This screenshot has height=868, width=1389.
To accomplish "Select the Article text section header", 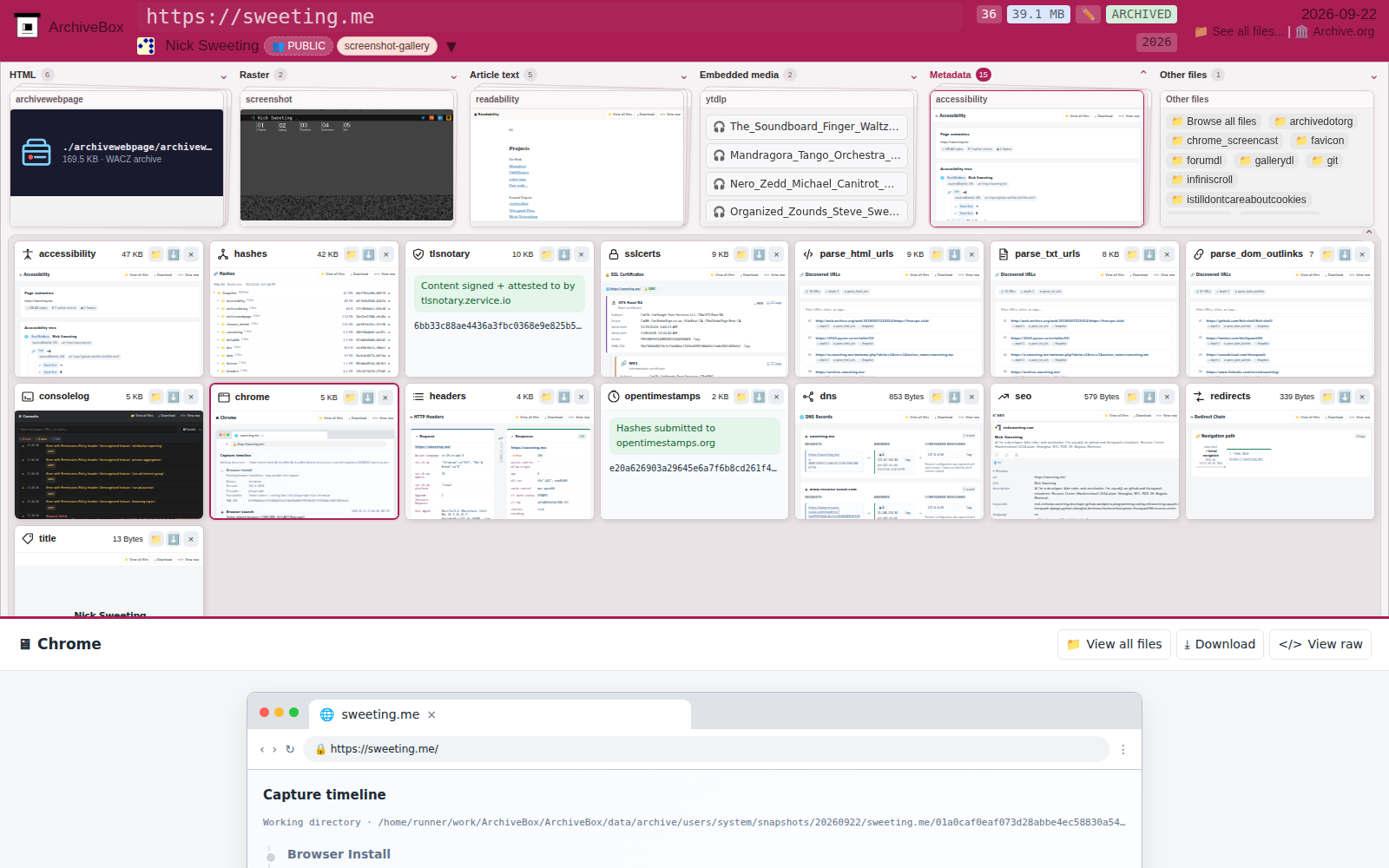I will [494, 75].
